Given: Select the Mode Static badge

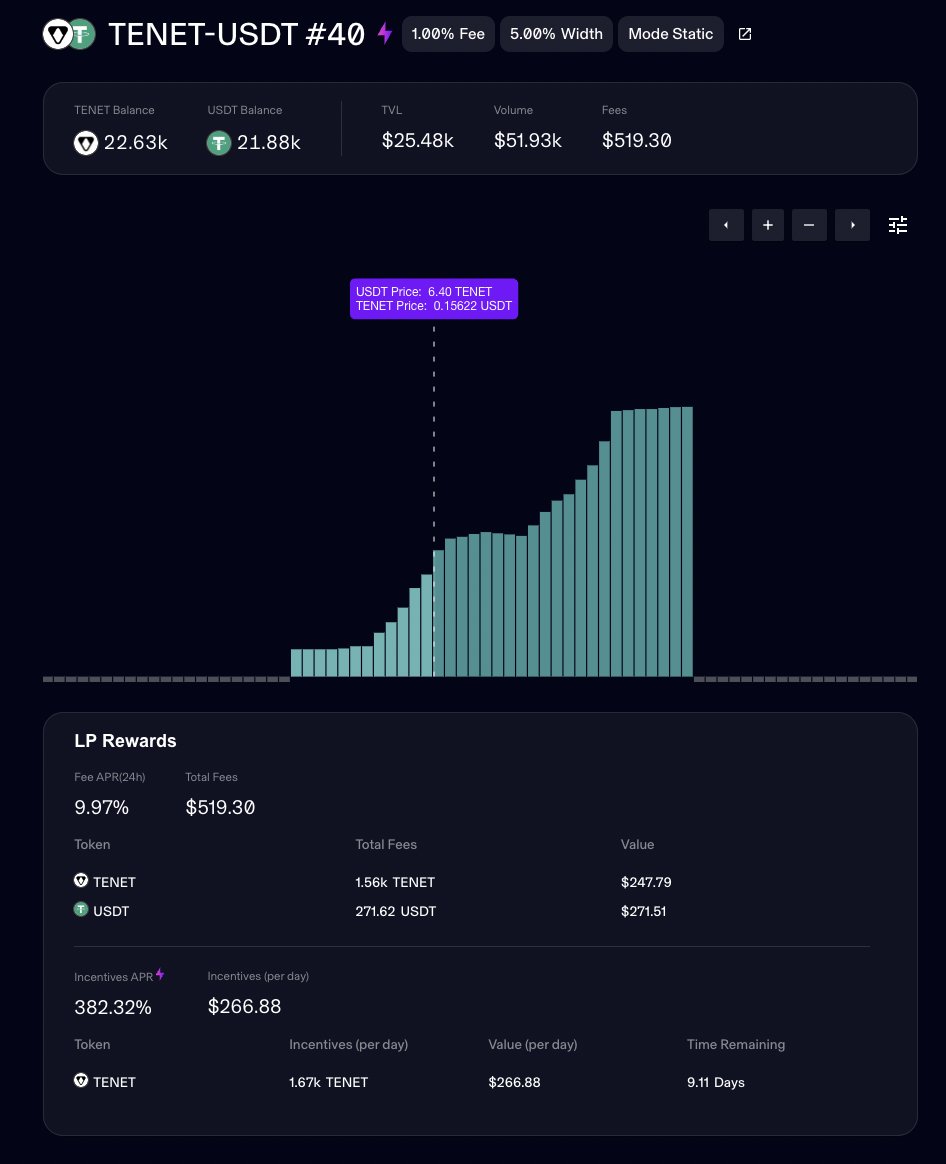Looking at the screenshot, I should (x=670, y=33).
